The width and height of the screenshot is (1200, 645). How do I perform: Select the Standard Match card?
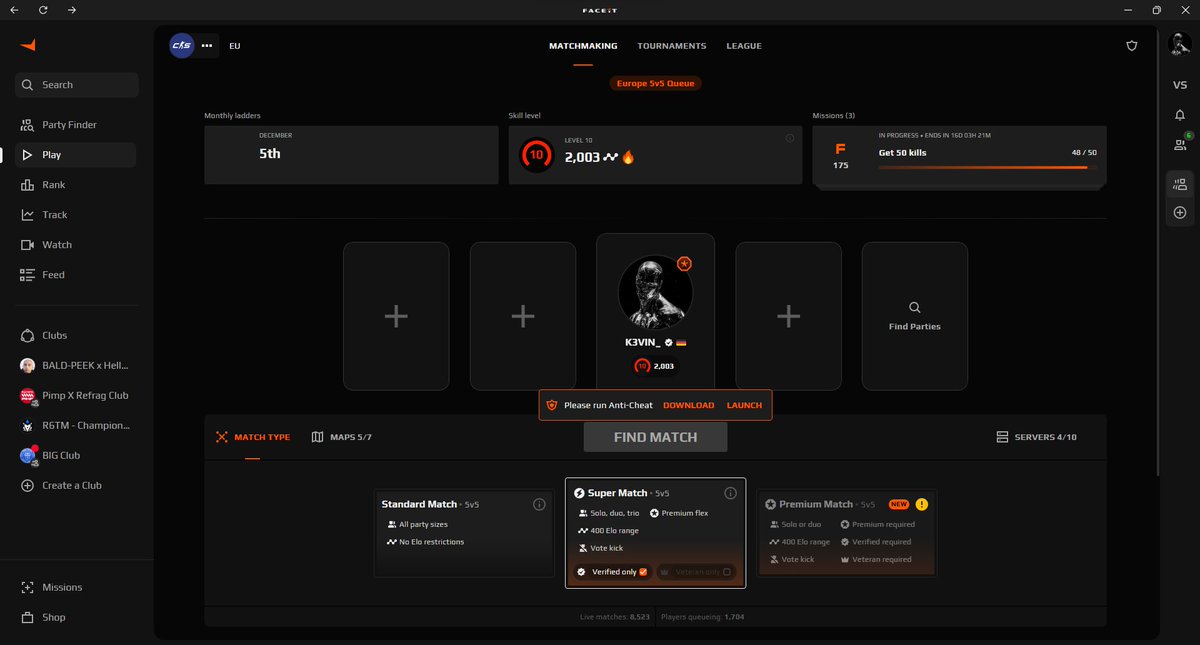(464, 534)
